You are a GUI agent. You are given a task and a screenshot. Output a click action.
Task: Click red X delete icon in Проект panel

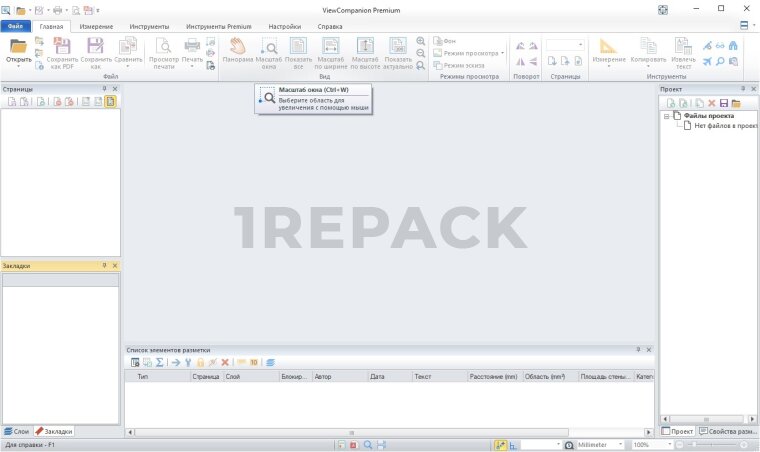coord(711,103)
